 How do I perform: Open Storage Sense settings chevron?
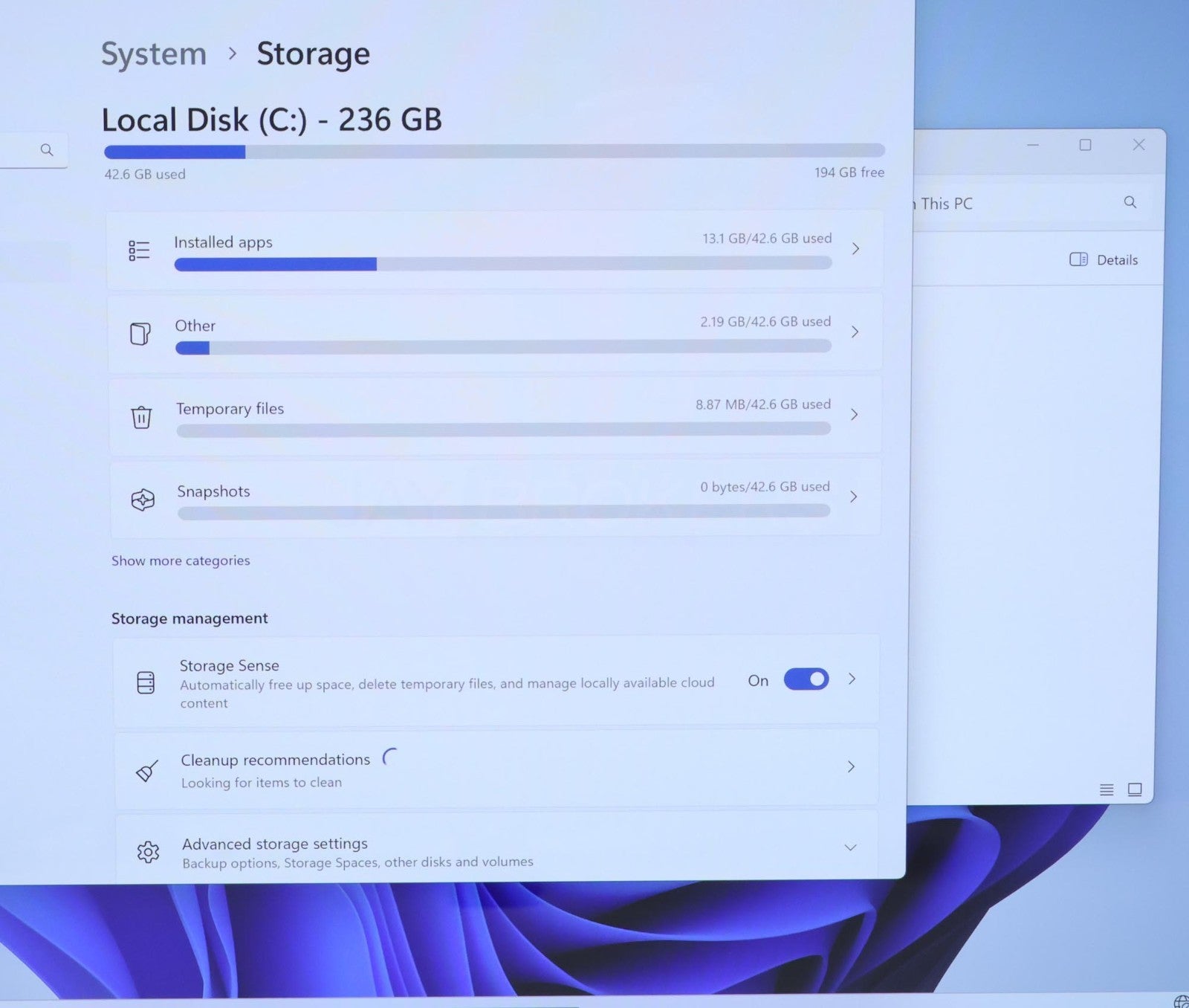852,679
